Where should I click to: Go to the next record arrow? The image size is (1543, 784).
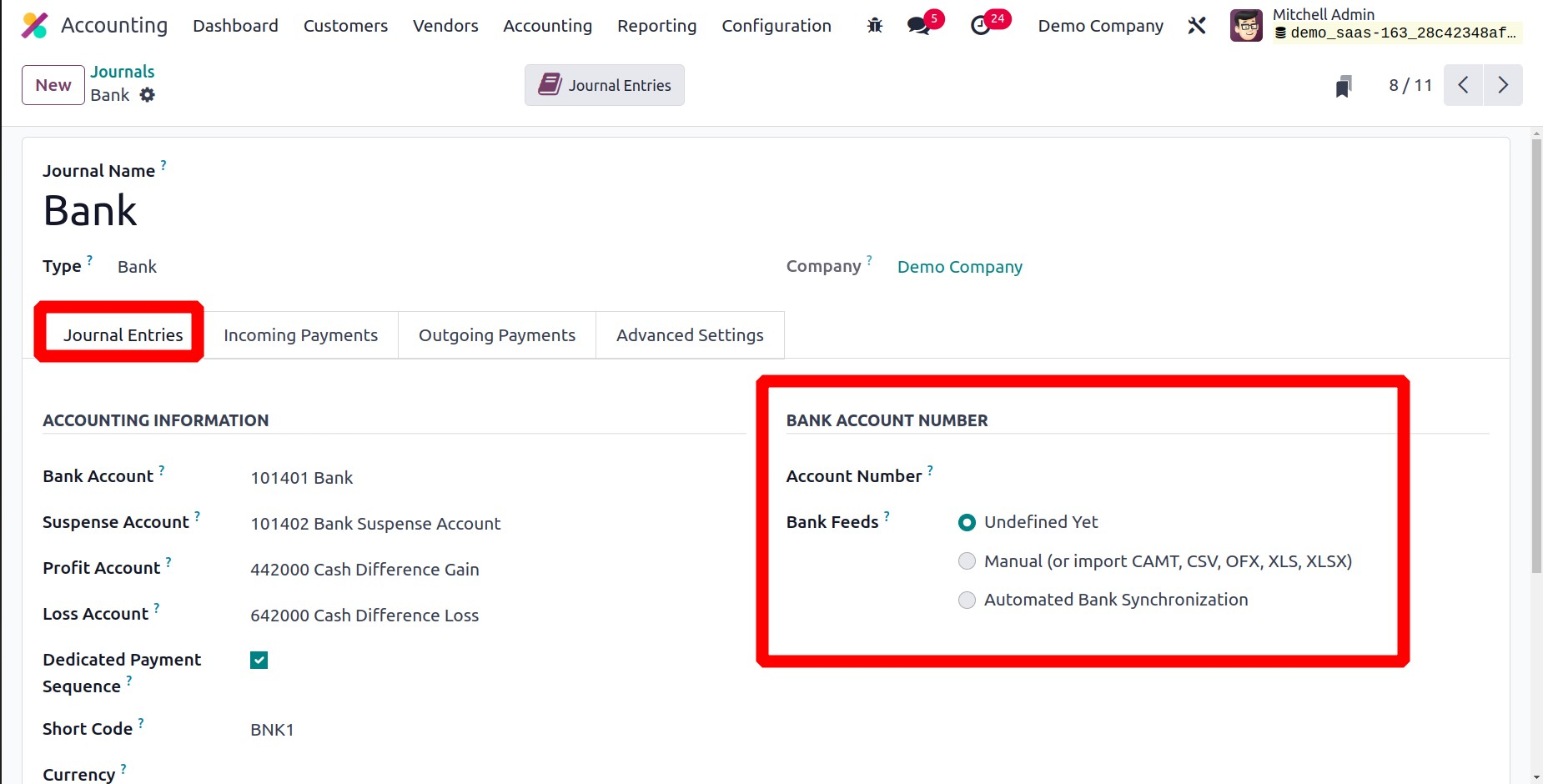click(x=1502, y=85)
